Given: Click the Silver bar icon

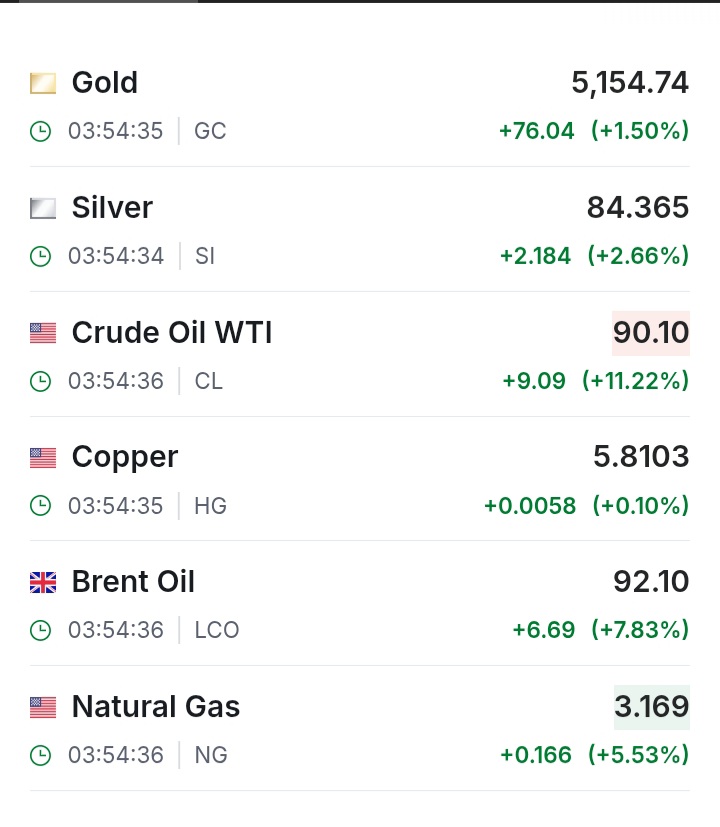Looking at the screenshot, I should [43, 208].
